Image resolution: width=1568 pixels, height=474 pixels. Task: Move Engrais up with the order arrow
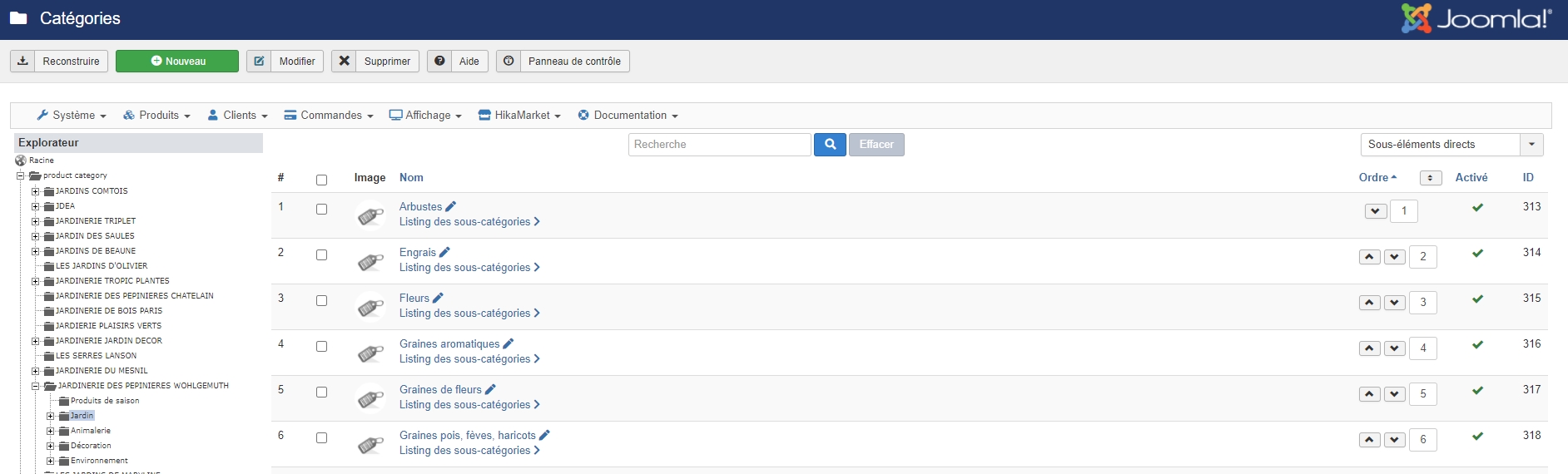click(x=1370, y=257)
